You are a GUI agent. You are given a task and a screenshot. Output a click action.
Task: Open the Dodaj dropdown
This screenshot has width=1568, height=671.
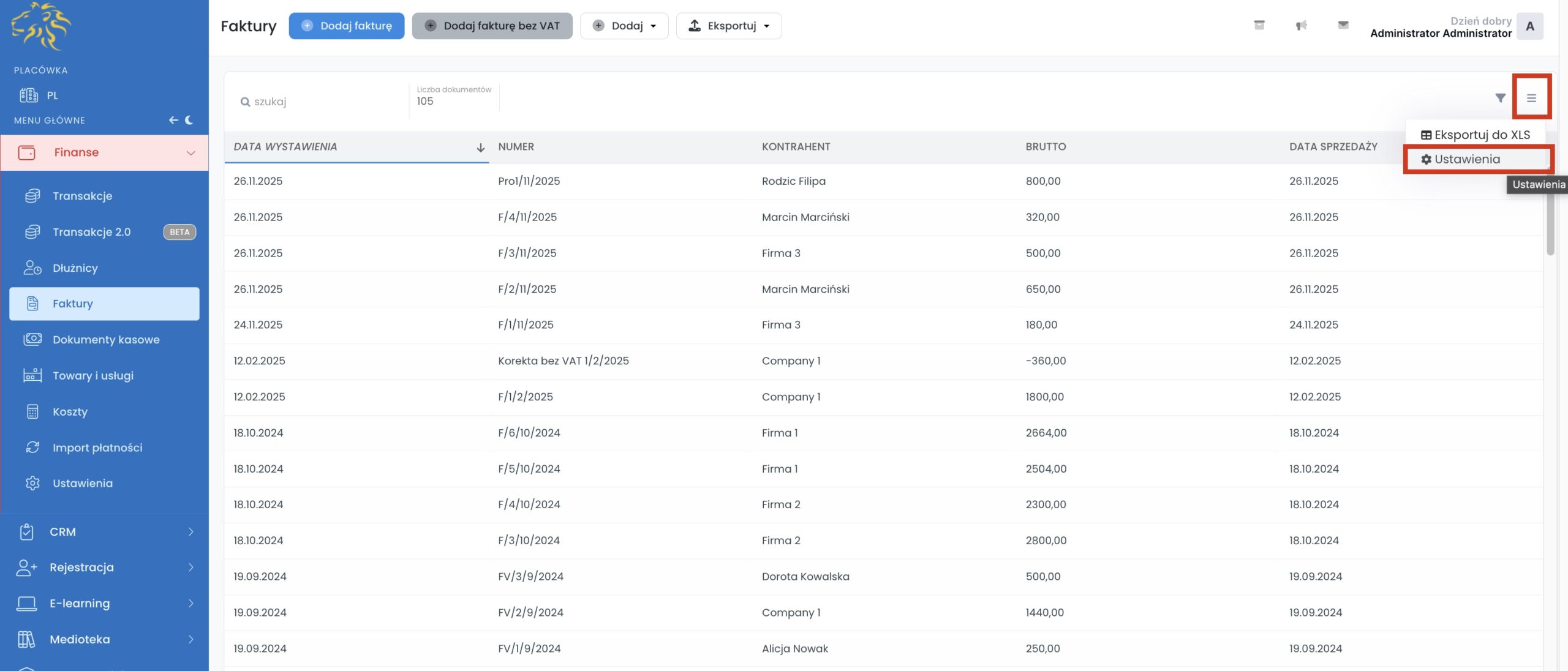click(624, 26)
